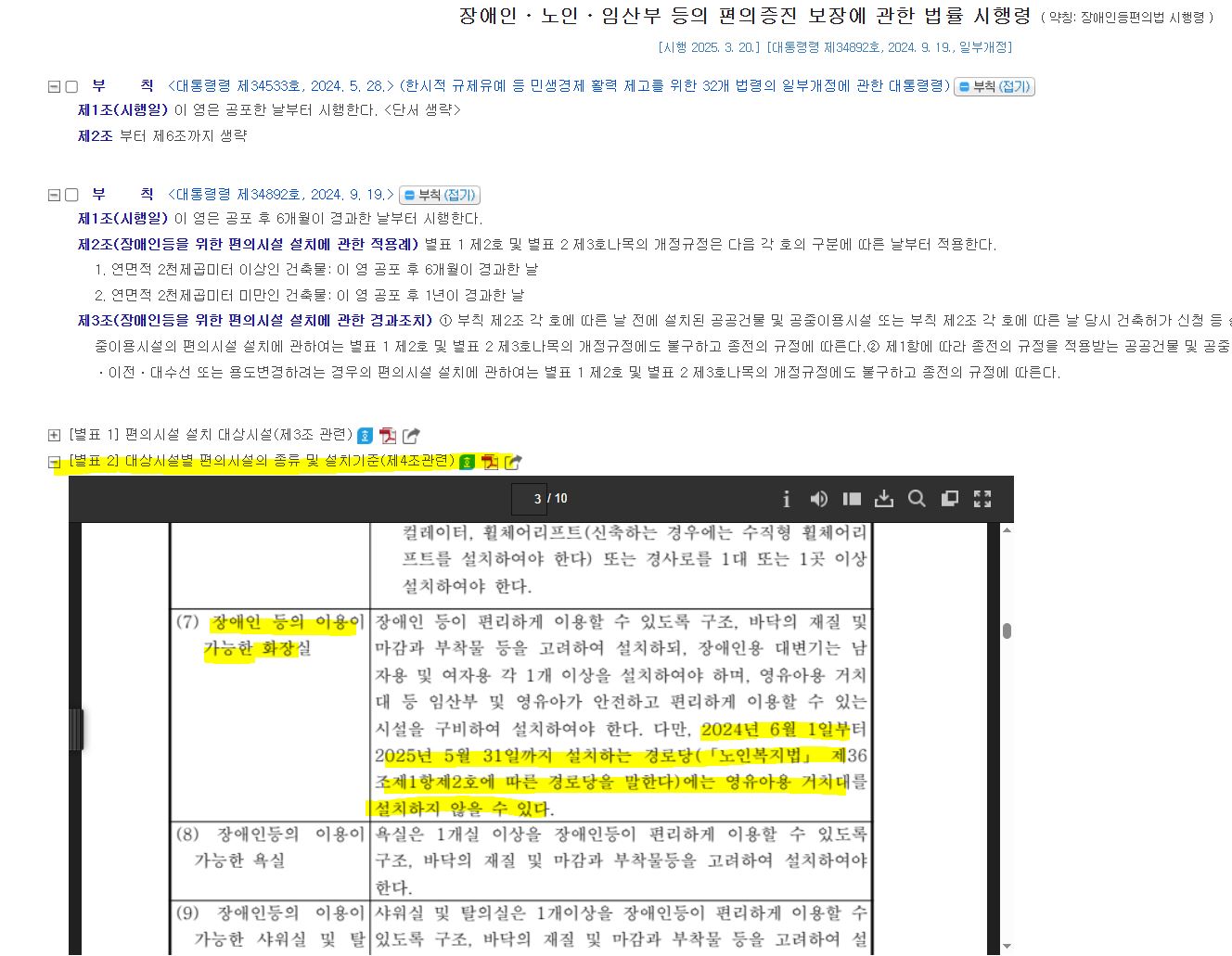Check the box for 제34892호 부칙
Viewport: 1232px width, 956px height.
click(x=71, y=195)
